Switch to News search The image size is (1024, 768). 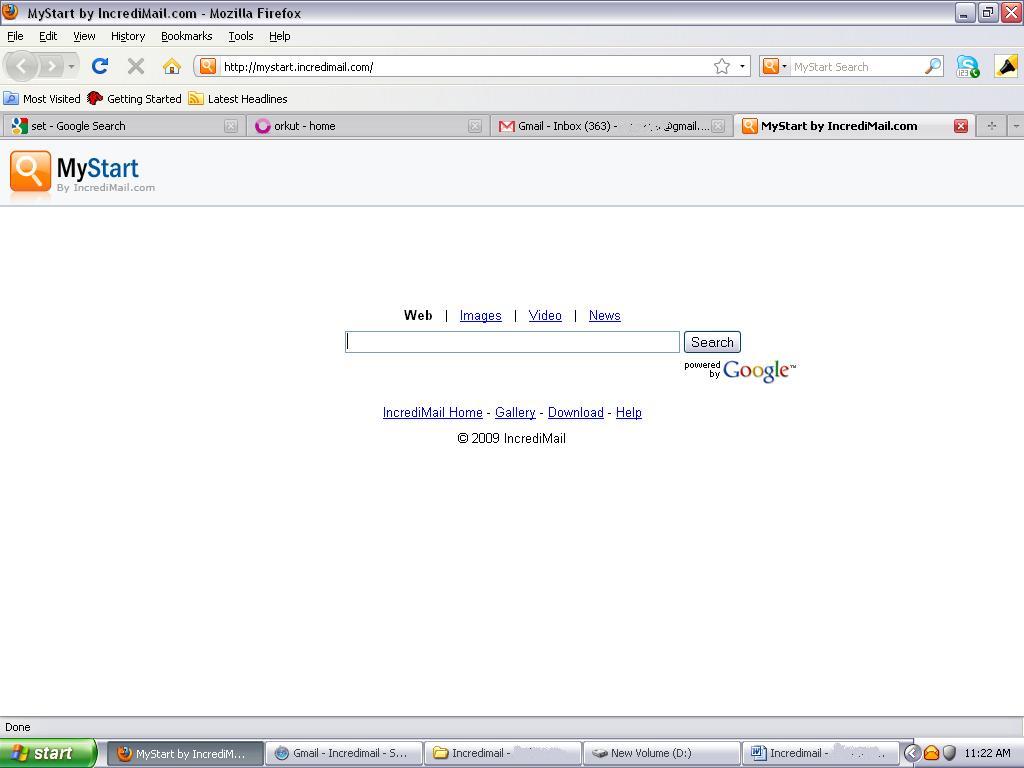point(605,315)
